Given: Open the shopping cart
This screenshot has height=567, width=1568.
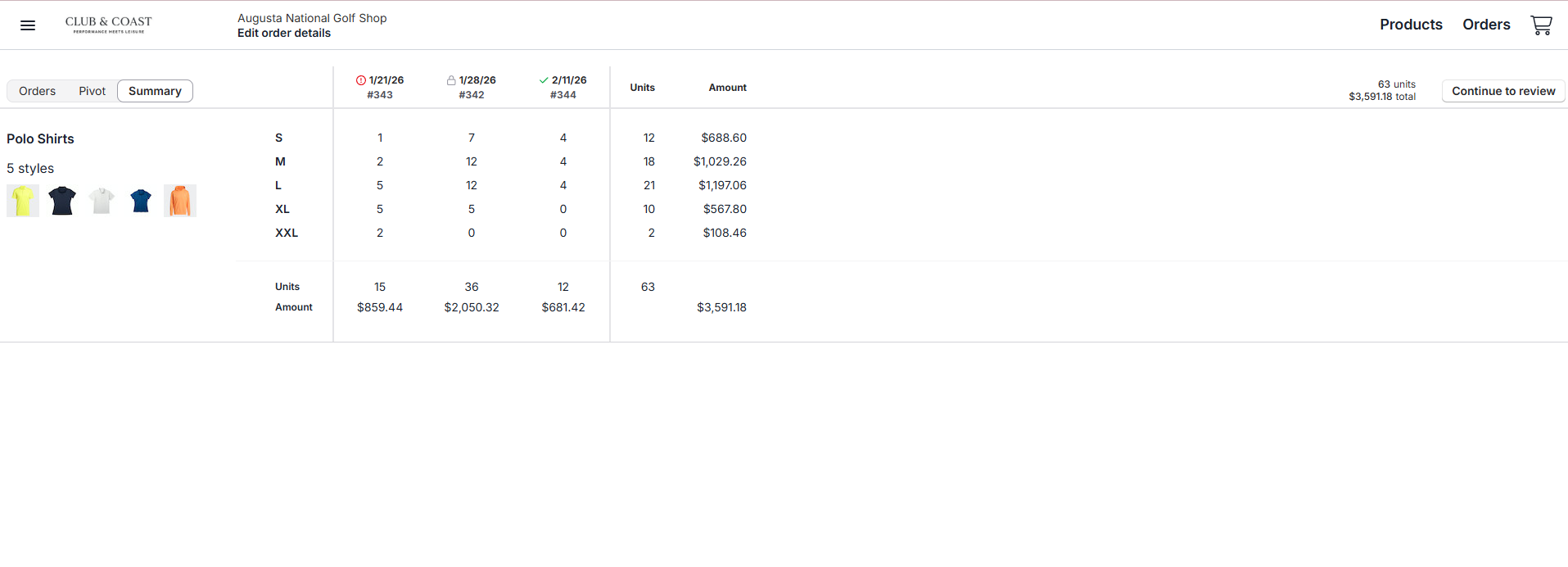Looking at the screenshot, I should [x=1541, y=25].
